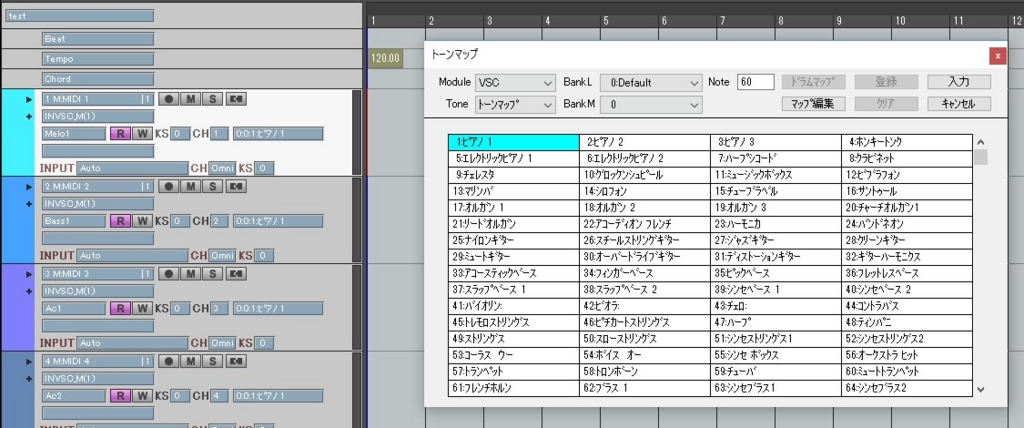Arm record on track 1 M:MIDI 1
The image size is (1024, 428).
(168, 99)
